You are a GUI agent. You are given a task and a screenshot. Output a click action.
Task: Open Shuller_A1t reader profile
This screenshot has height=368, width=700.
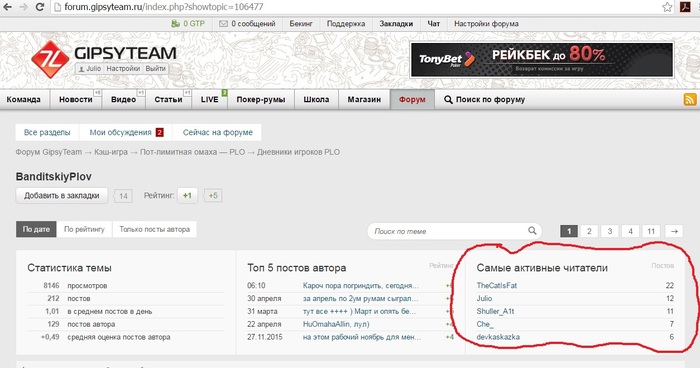click(x=495, y=311)
